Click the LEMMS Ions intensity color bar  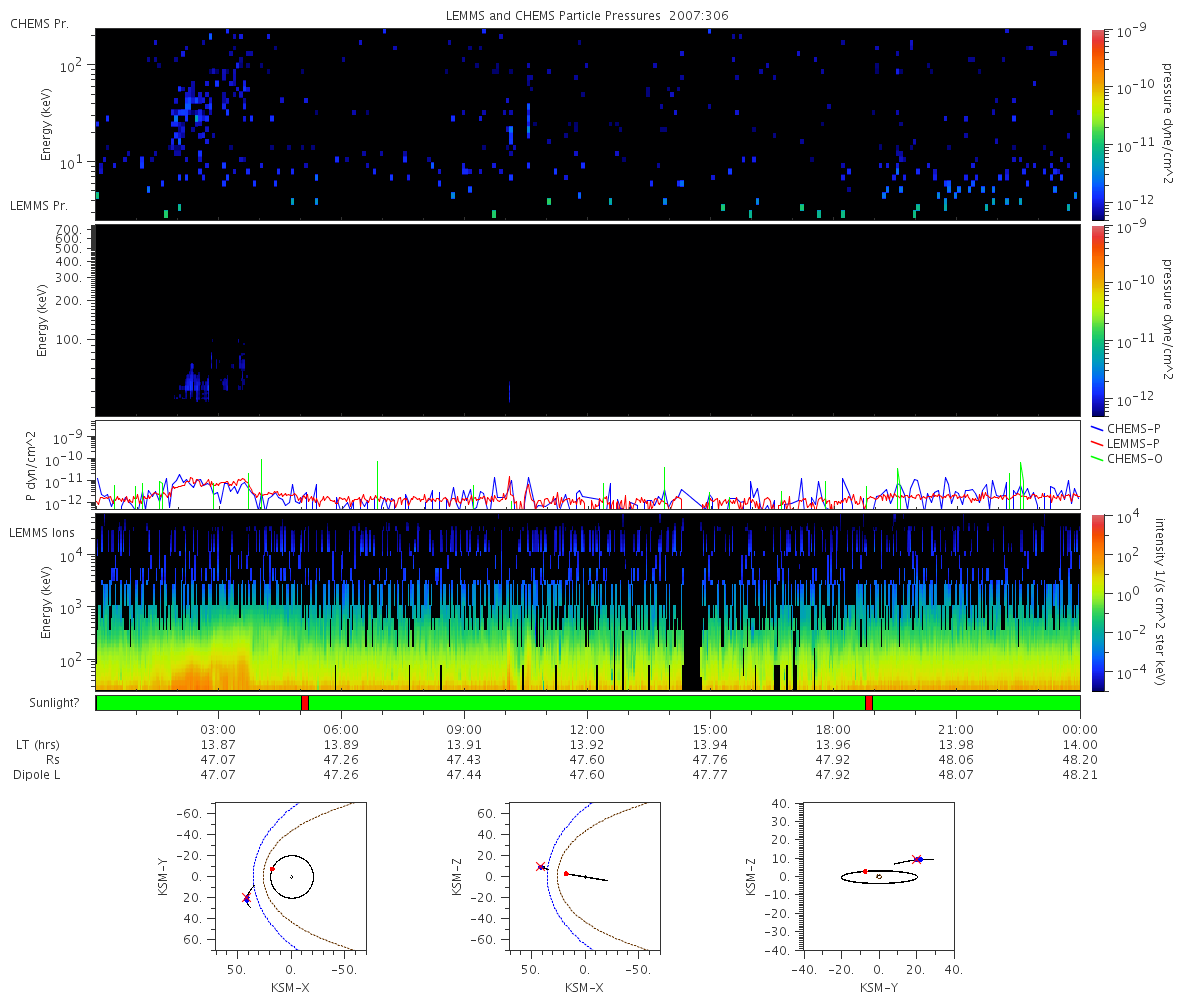pos(1097,602)
